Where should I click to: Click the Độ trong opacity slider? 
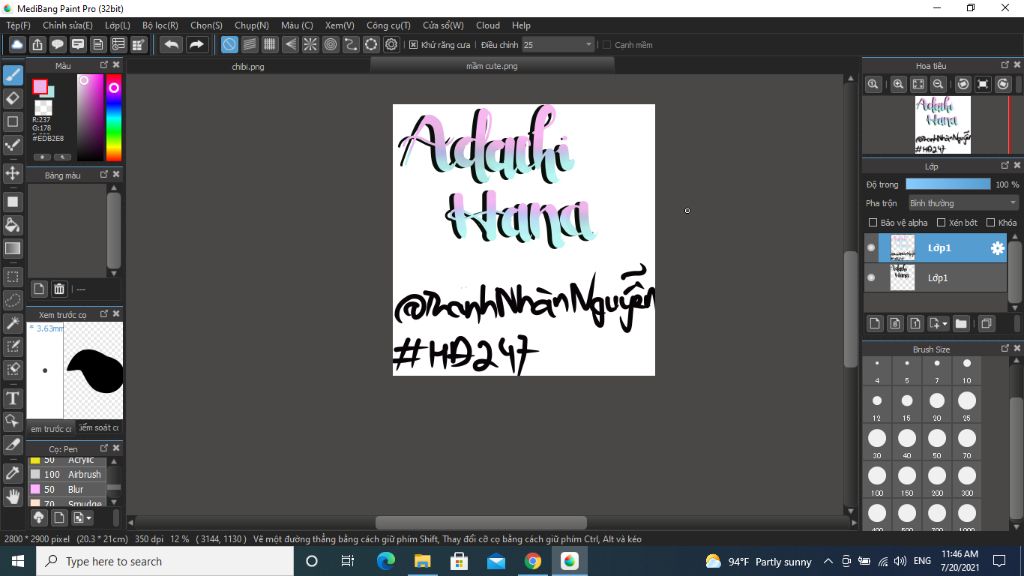(948, 184)
